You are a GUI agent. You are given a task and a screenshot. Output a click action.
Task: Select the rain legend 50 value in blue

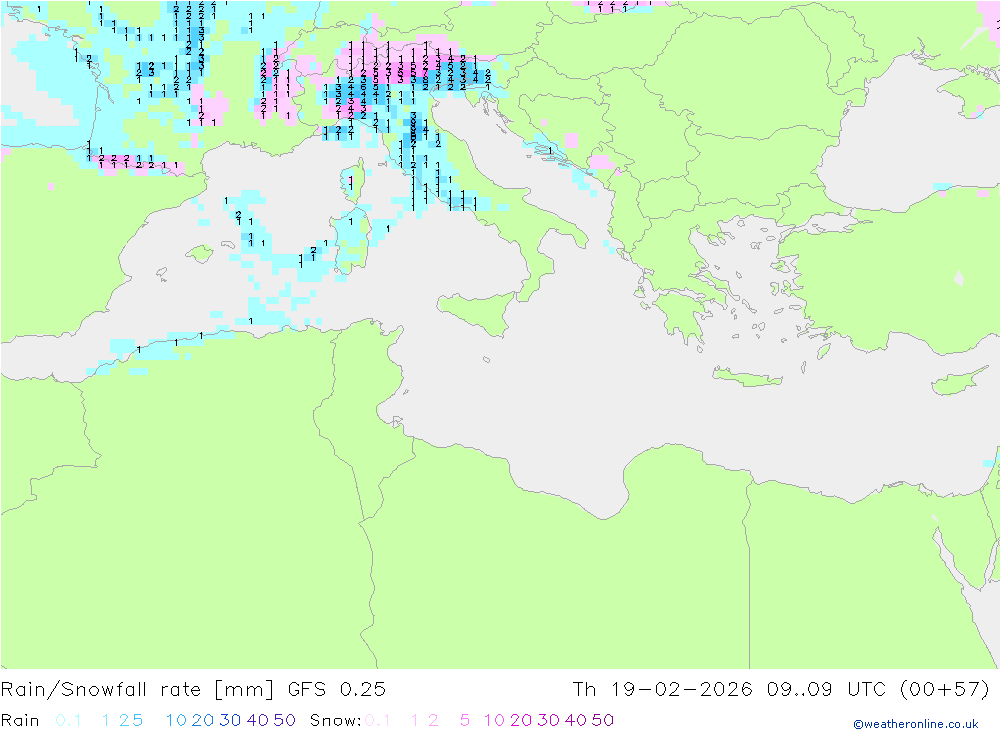coord(284,720)
